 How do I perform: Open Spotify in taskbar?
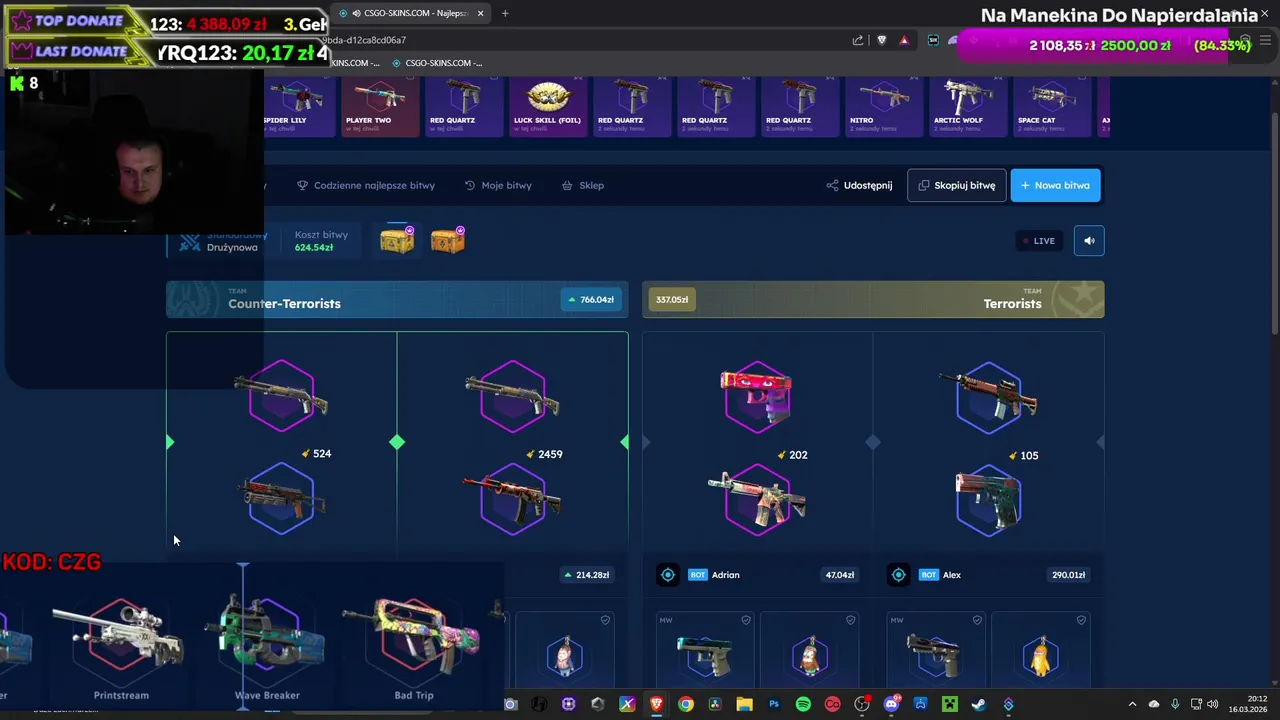coord(803,704)
